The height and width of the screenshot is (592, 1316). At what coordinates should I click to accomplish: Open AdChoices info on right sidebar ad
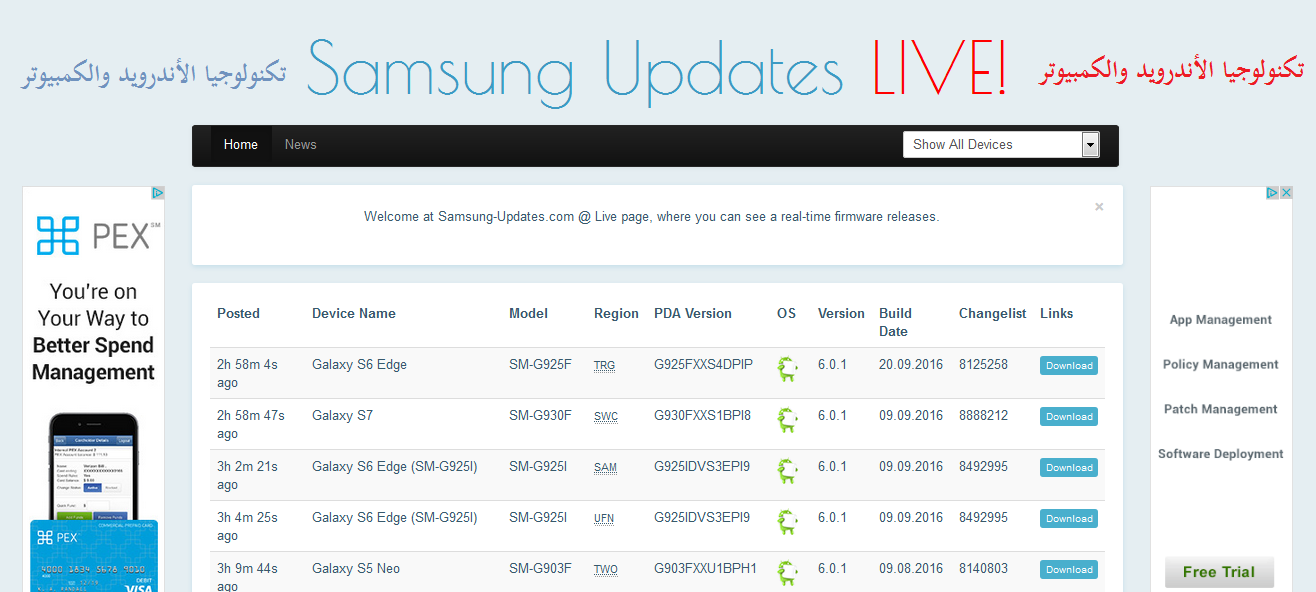(x=1273, y=193)
